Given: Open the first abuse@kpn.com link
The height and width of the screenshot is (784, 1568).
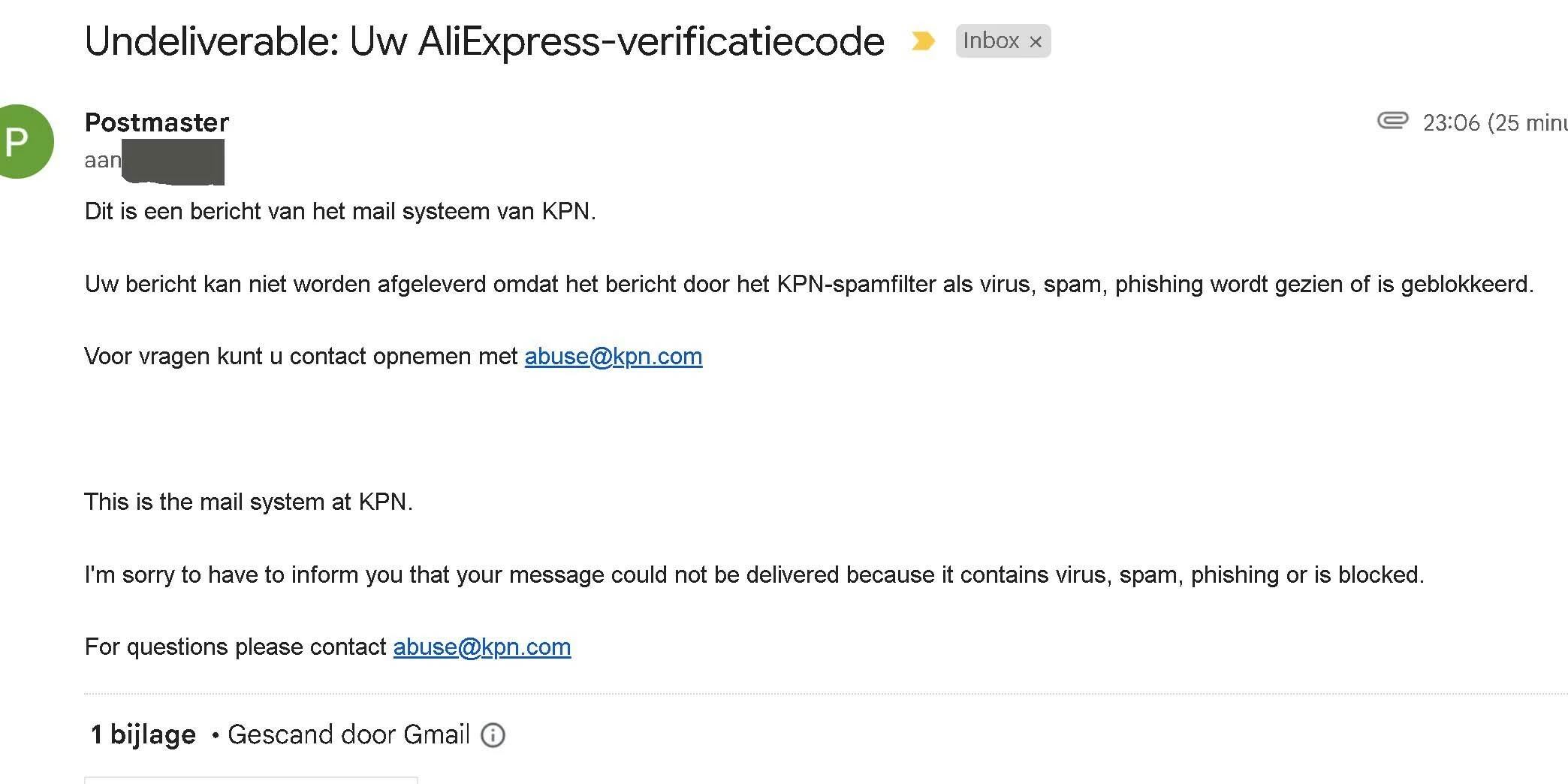Looking at the screenshot, I should (613, 356).
